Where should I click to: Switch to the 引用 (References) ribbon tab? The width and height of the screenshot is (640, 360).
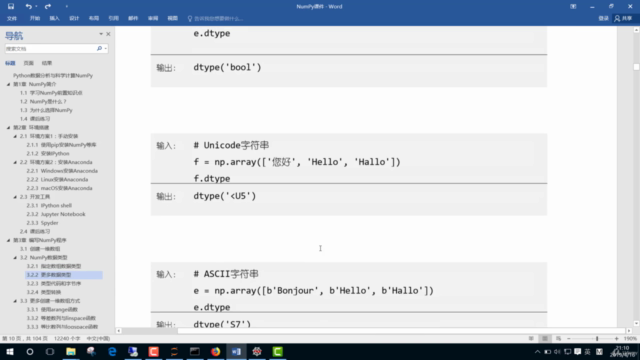point(113,18)
